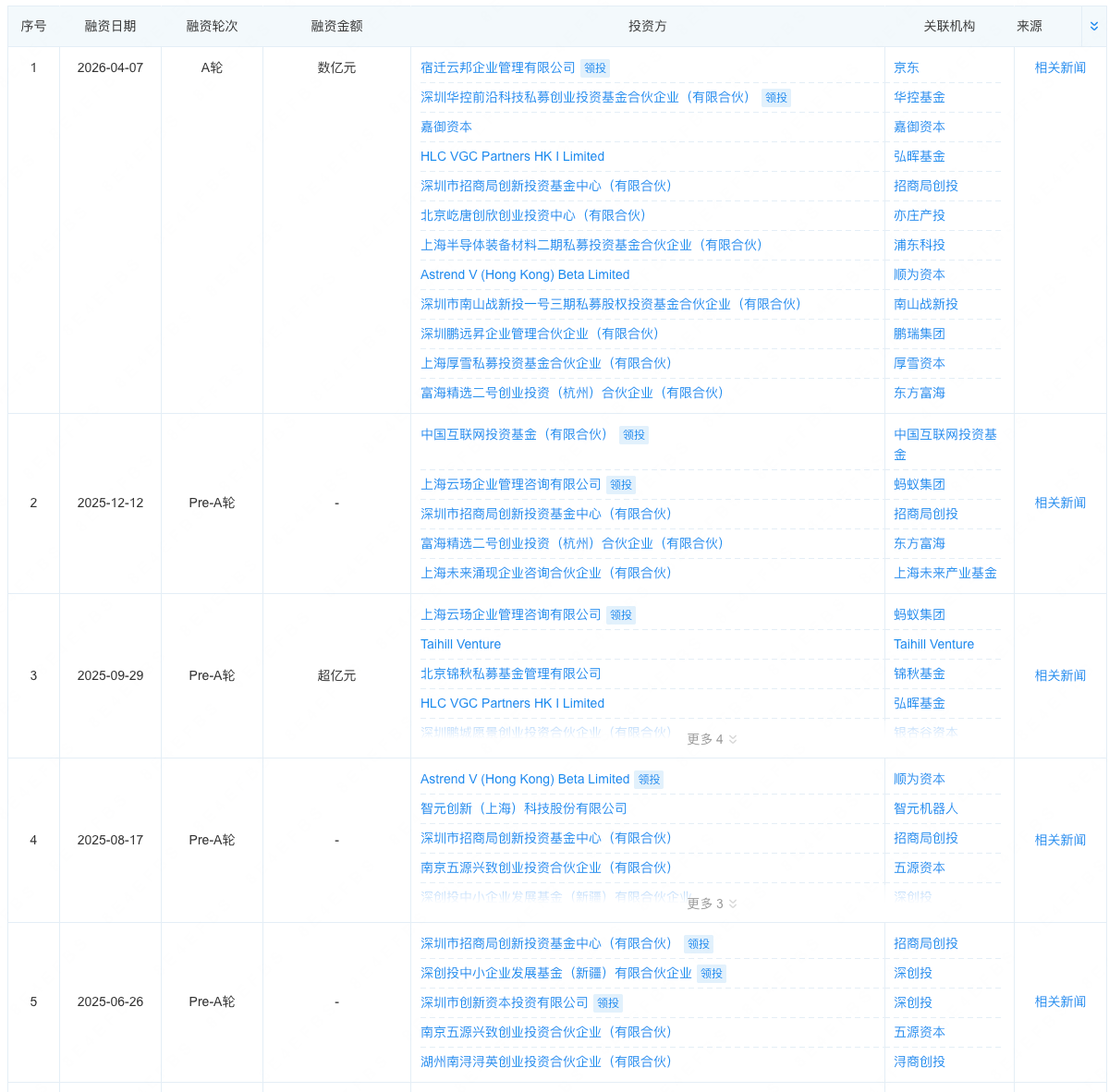Screen dimensions: 1109x1092
Task: Open 深圳市创新资本投资有限公司 investor link
Action: [x=504, y=1002]
